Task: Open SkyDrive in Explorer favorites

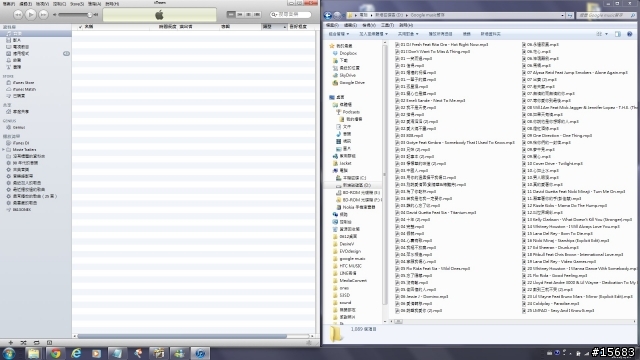Action: pos(344,75)
